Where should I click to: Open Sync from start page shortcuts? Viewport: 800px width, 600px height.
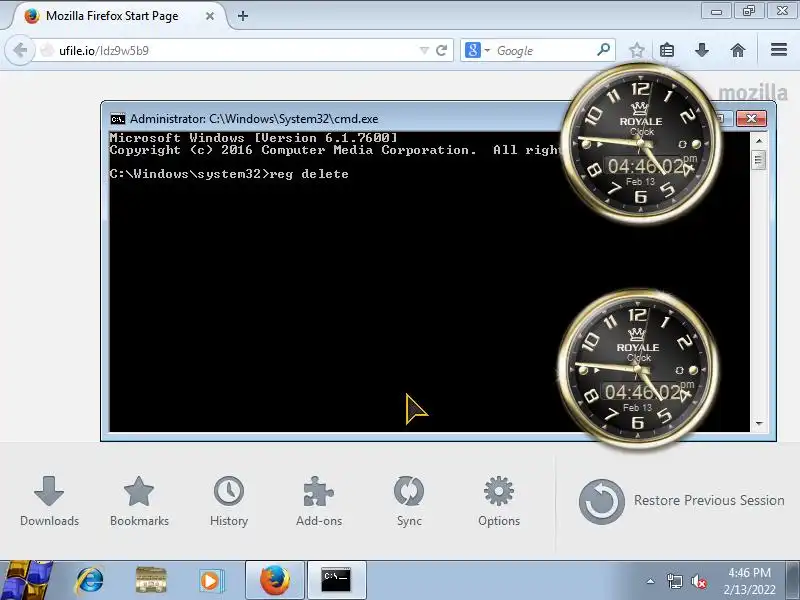click(x=409, y=501)
